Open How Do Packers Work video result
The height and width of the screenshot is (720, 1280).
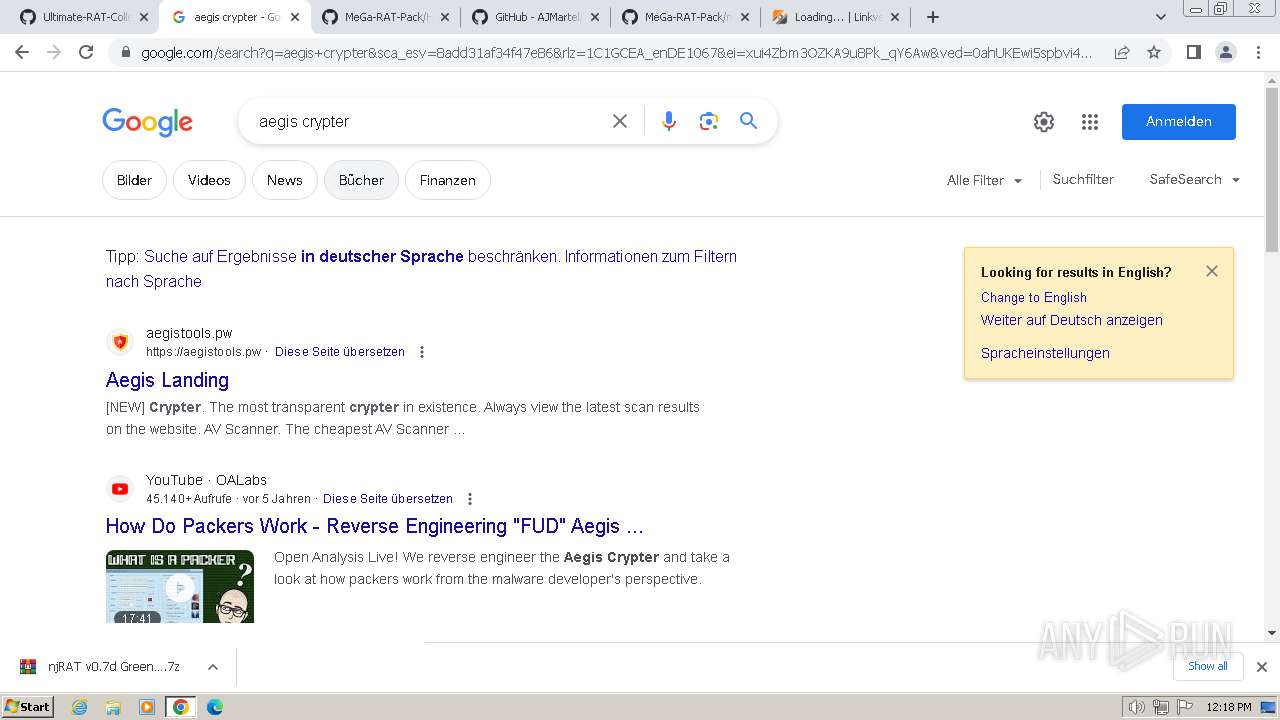(x=374, y=526)
